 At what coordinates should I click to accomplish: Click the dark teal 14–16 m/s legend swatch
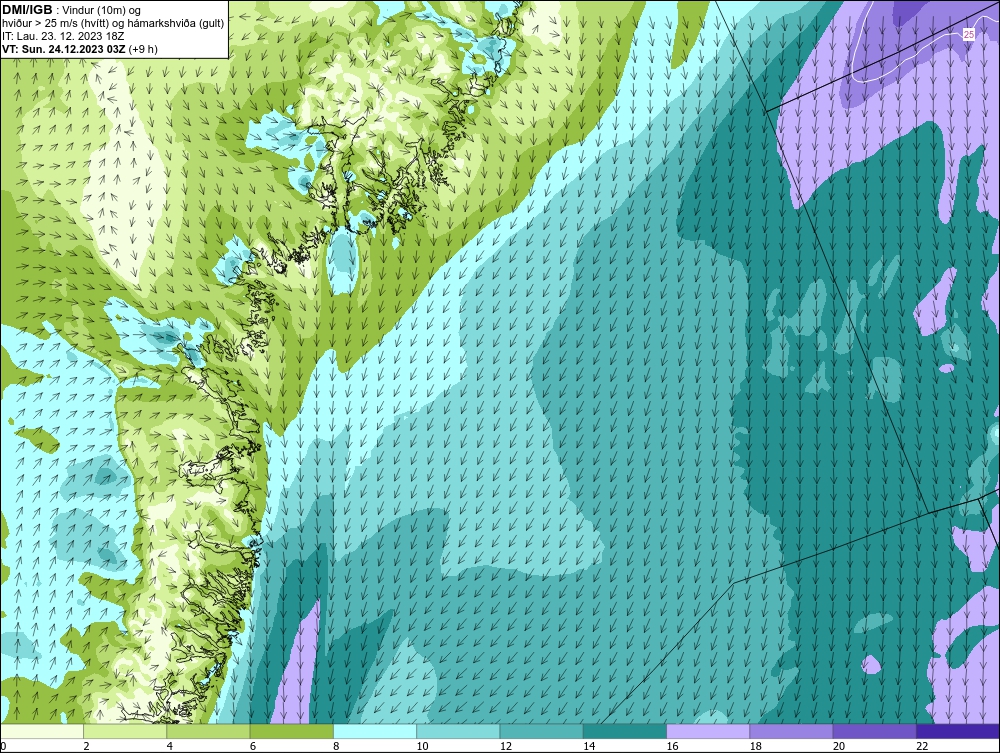[x=625, y=731]
